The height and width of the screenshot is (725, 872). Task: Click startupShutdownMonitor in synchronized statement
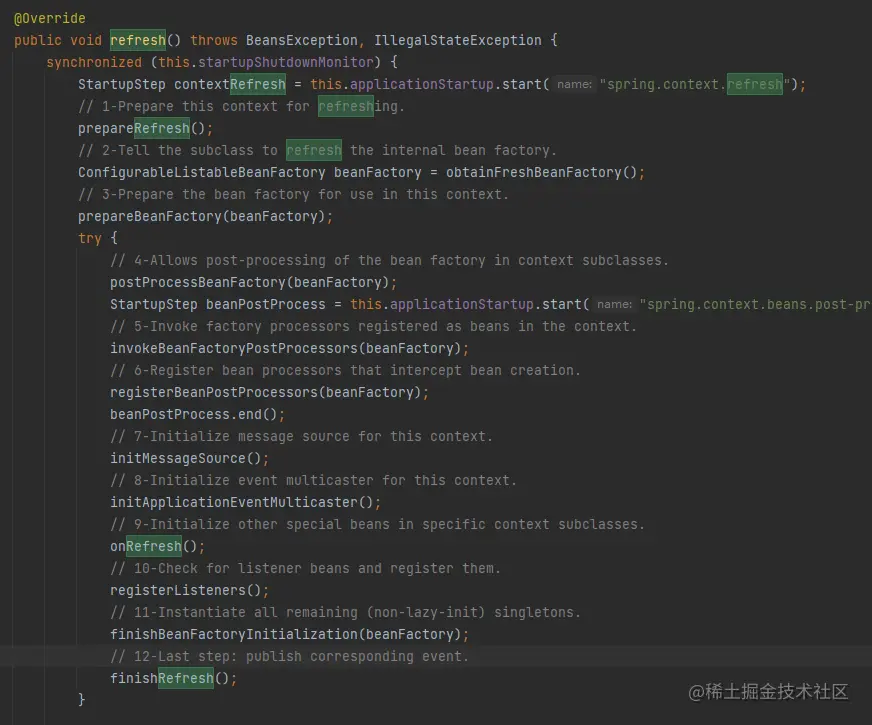pyautogui.click(x=285, y=62)
